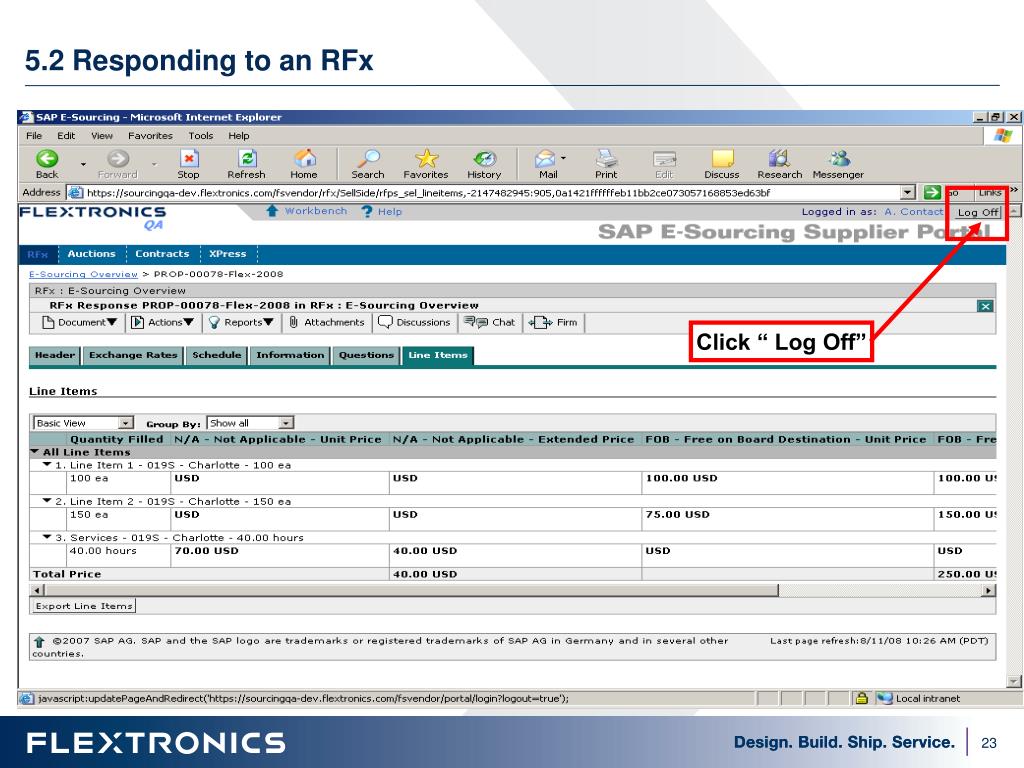The image size is (1024, 768).
Task: Click the IE Back button
Action: 47,164
